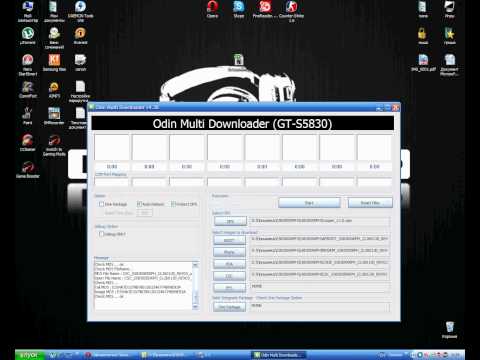The image size is (480, 360).
Task: Toggle the Auto Reboot checkbox
Action: 139,204
